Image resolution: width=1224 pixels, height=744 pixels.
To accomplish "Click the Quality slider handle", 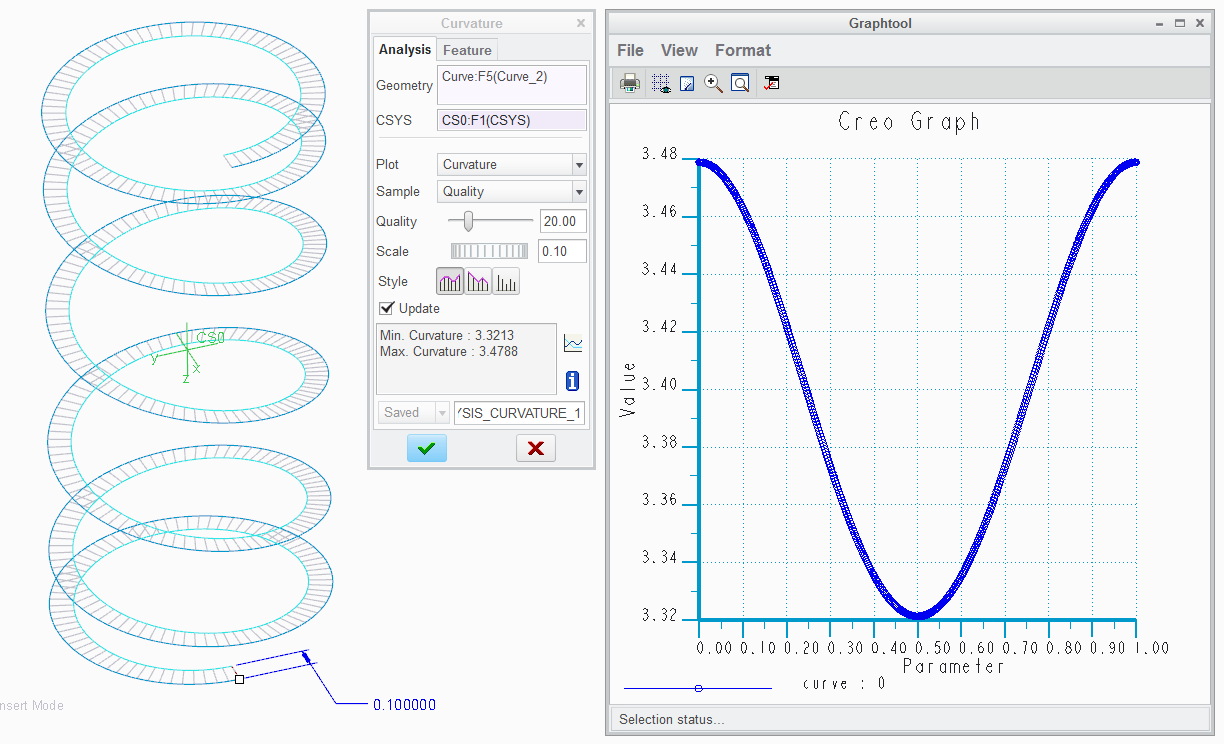I will tap(468, 221).
